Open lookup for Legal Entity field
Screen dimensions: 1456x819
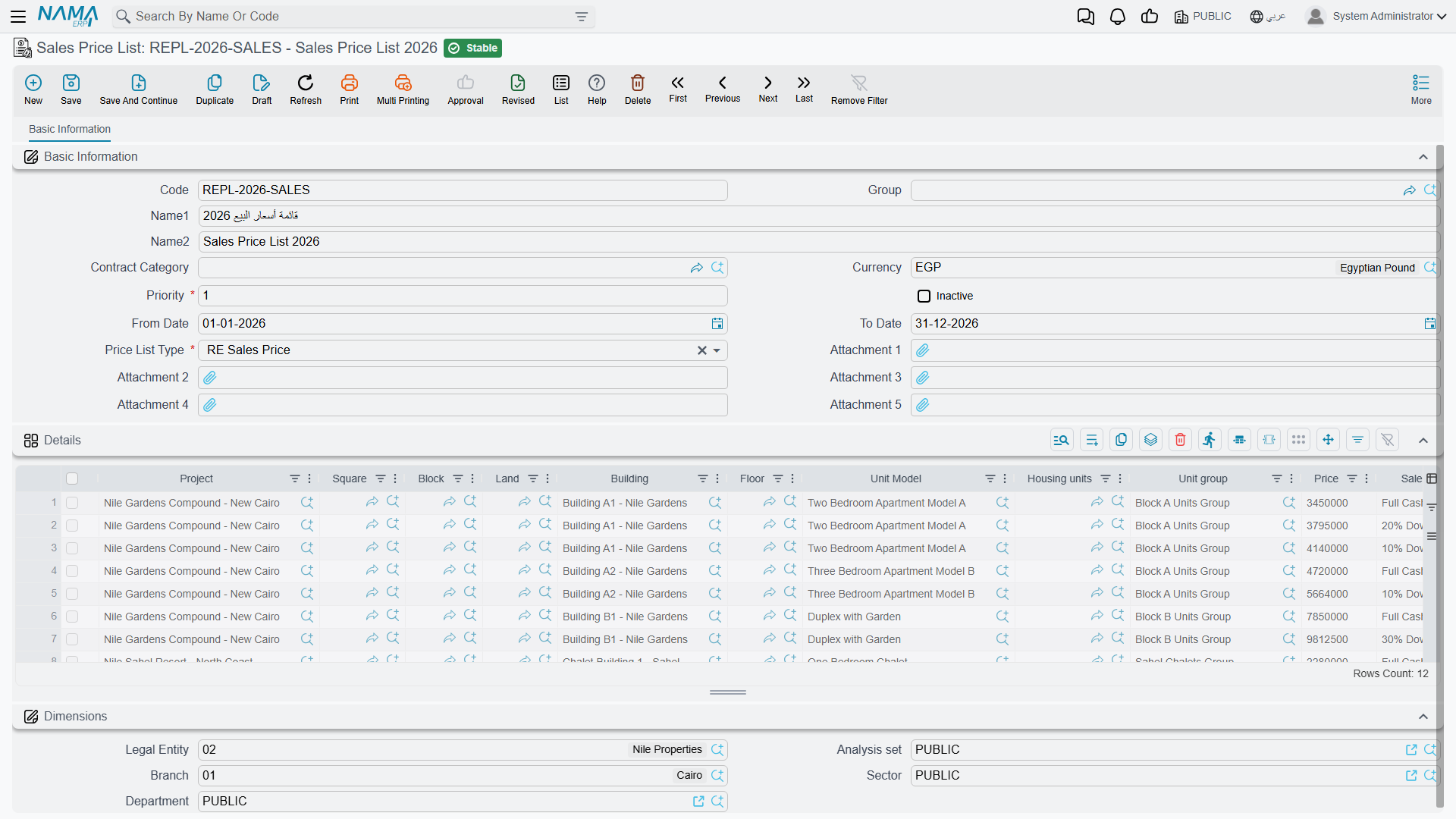click(717, 750)
